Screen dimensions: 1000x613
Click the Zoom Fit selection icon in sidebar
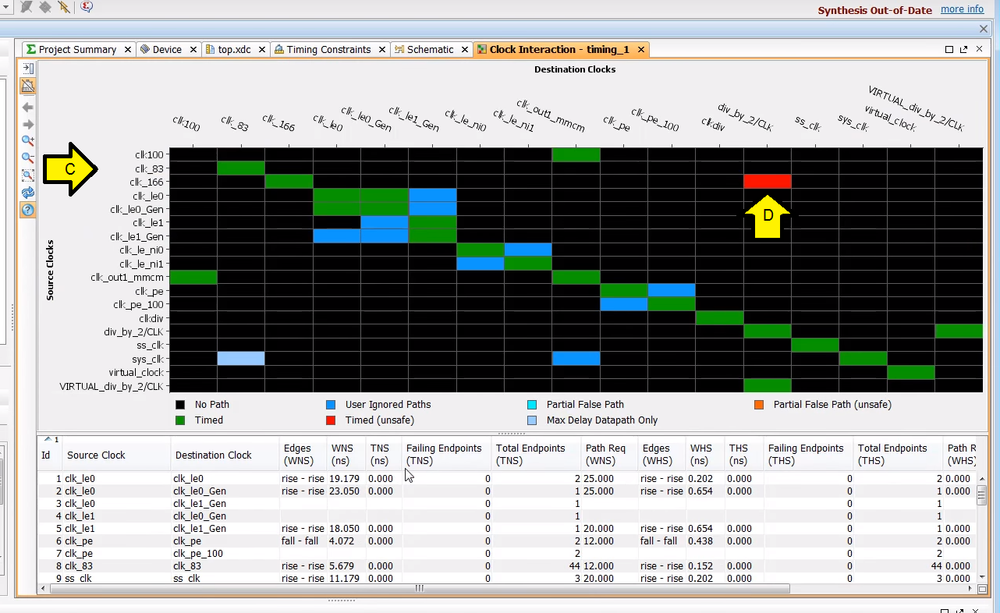[x=27, y=174]
